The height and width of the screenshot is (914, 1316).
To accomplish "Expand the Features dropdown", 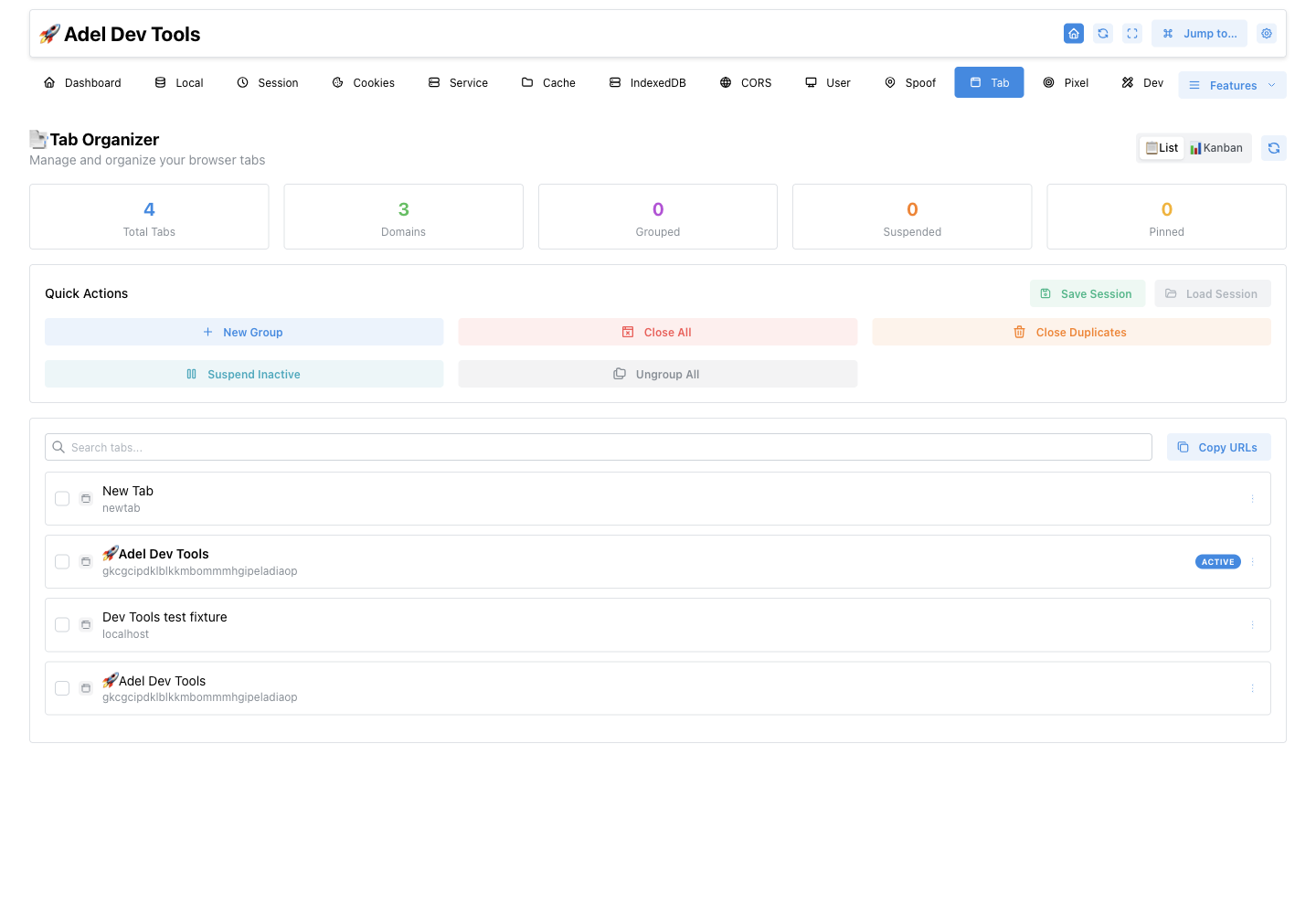I will pos(1232,85).
